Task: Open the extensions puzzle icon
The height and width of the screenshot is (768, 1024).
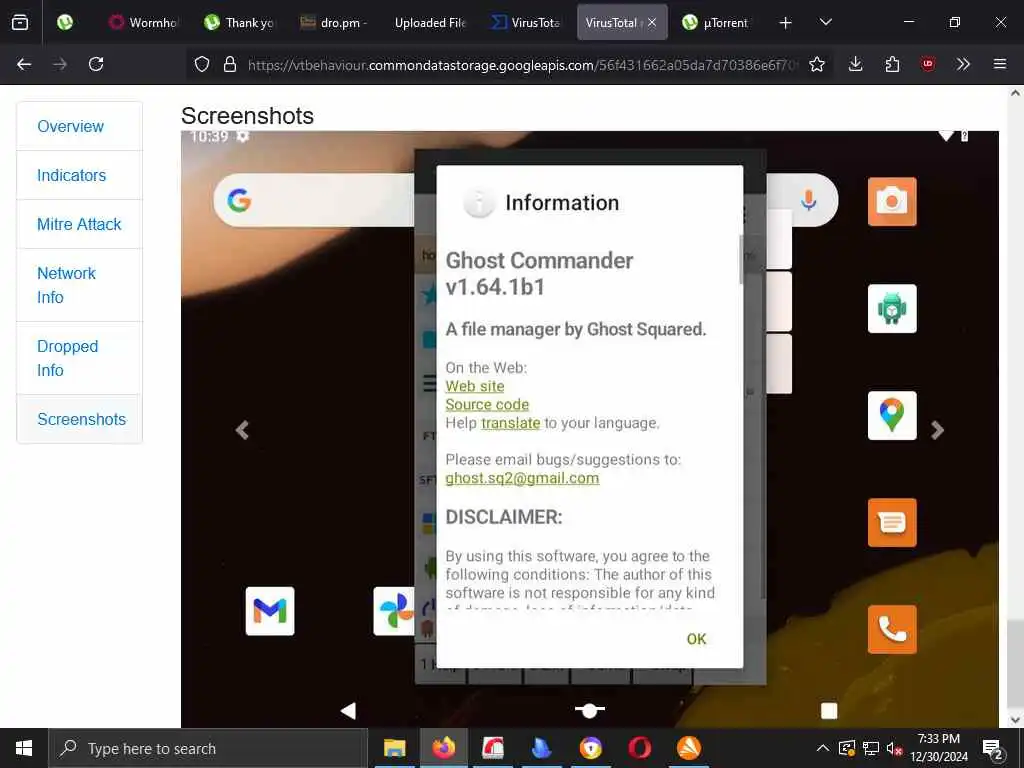Action: click(x=892, y=64)
